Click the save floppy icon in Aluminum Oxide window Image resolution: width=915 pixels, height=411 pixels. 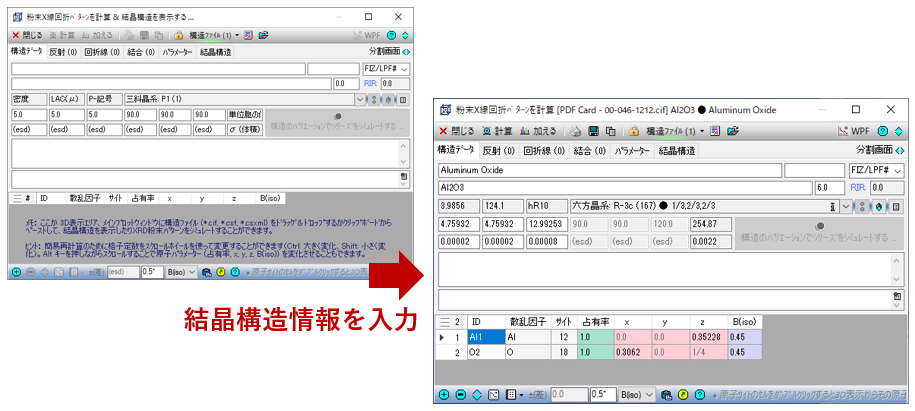(x=594, y=131)
